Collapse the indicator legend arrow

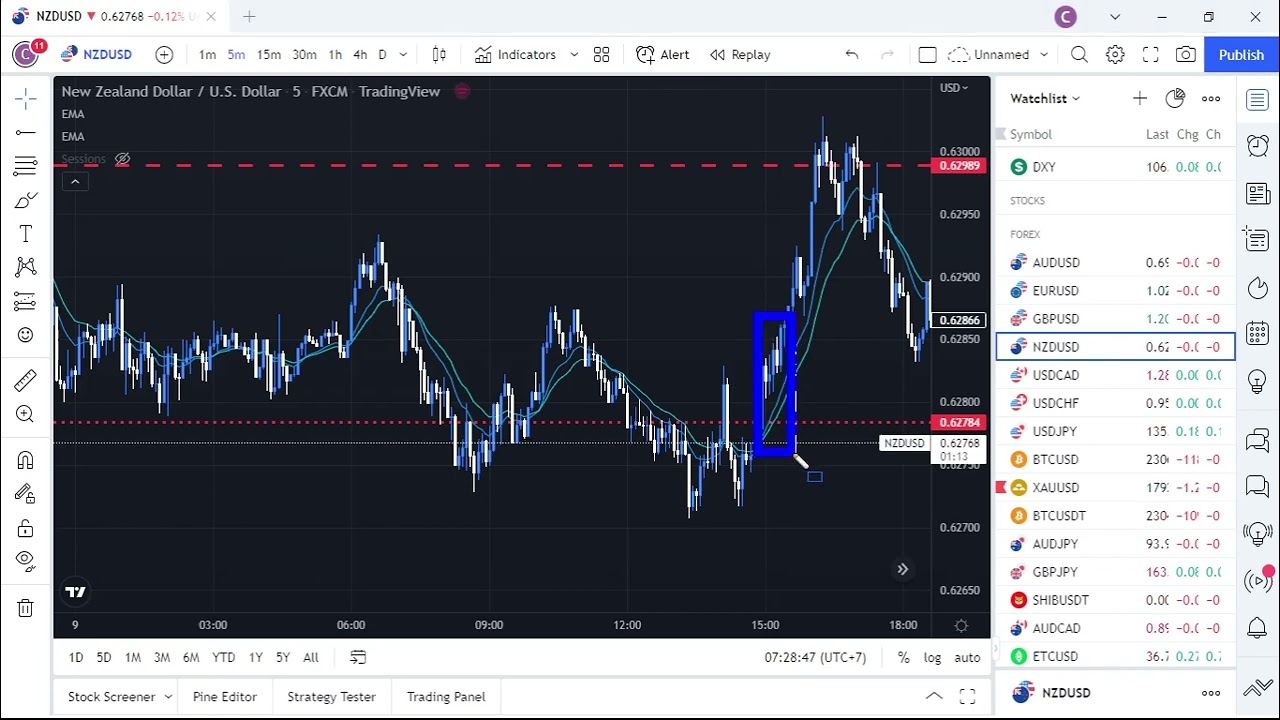75,181
